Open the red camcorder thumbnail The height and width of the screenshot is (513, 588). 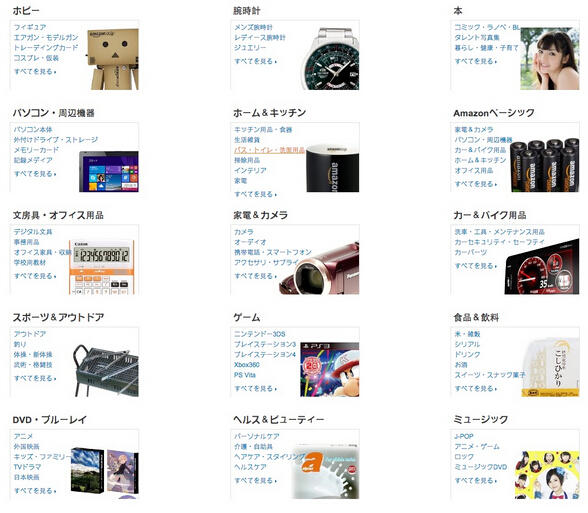coord(319,268)
